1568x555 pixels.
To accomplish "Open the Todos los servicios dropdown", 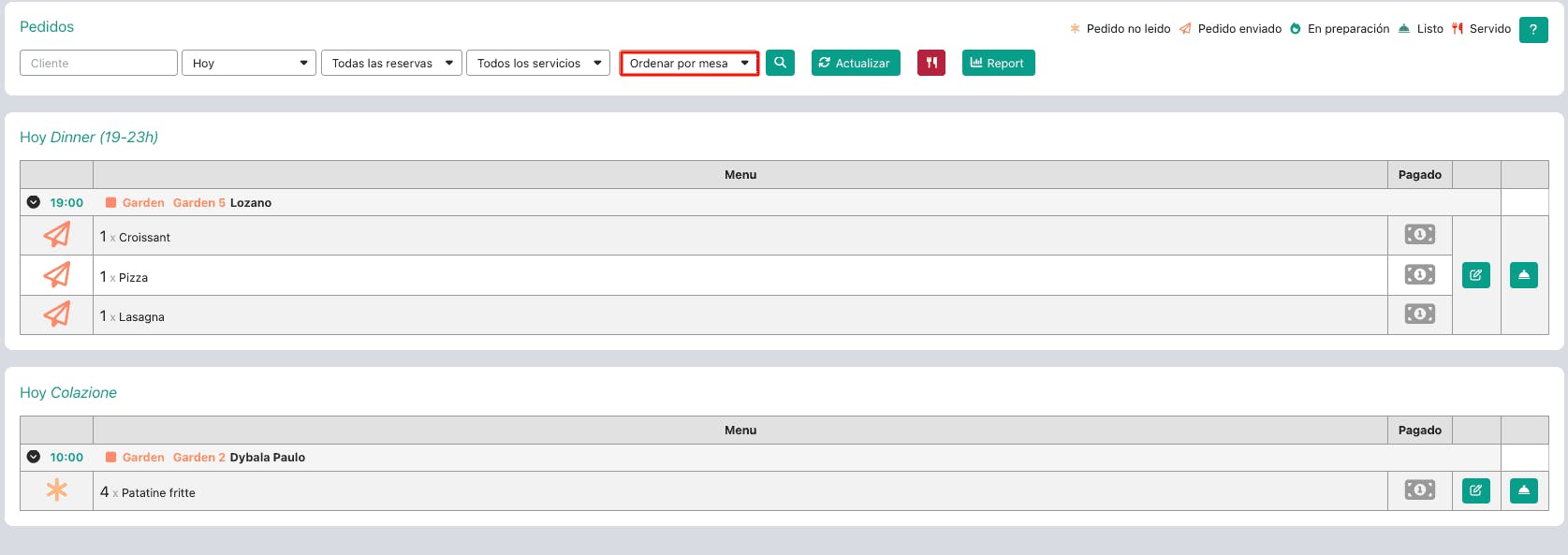I will 538,63.
